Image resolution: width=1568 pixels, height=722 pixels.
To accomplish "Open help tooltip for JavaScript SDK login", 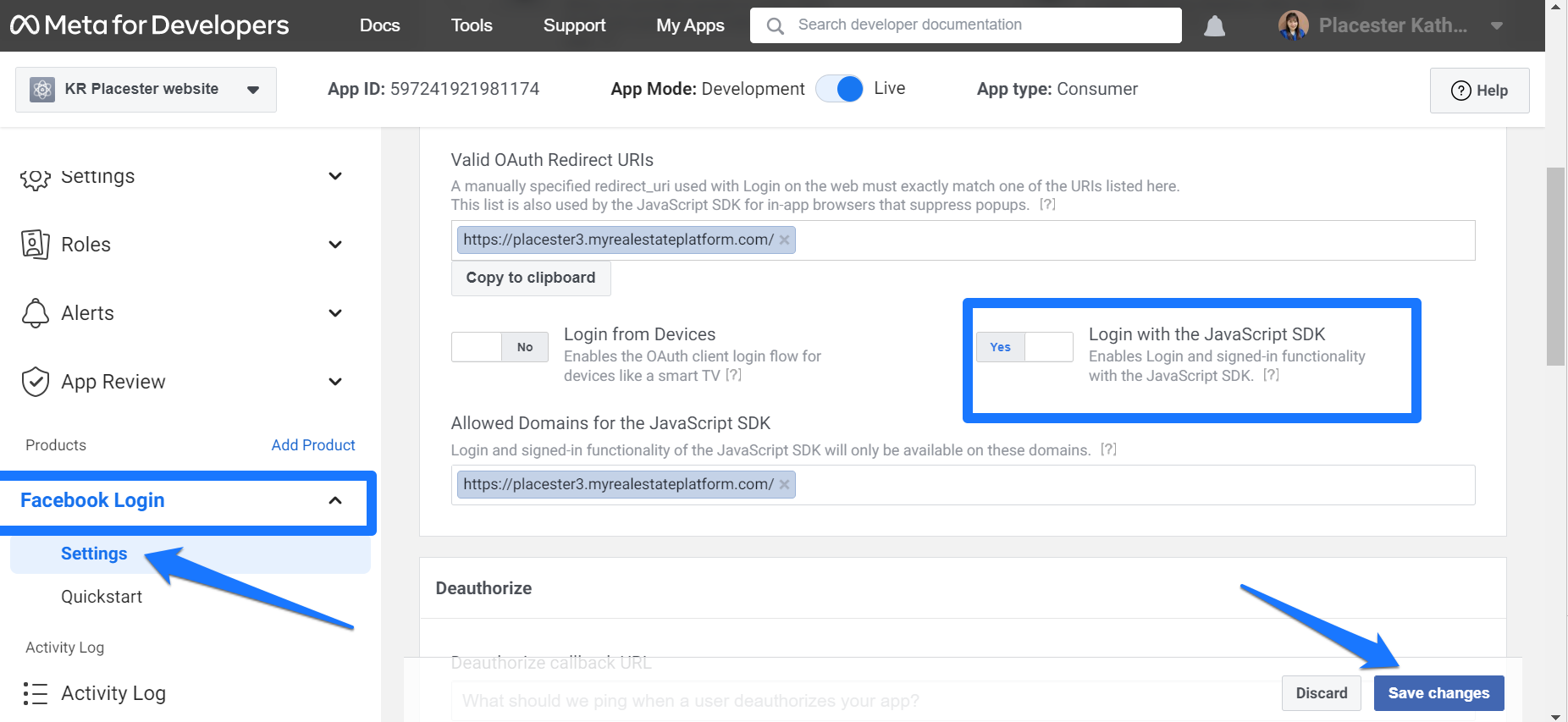I will [1271, 375].
